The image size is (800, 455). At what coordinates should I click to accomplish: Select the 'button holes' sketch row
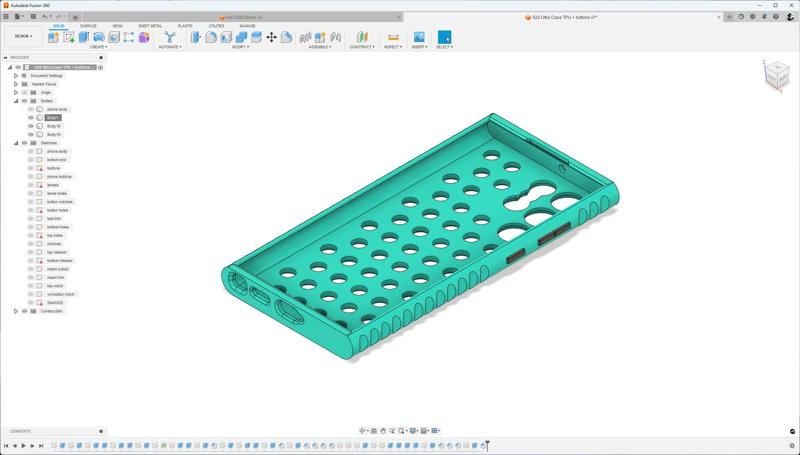pos(58,210)
